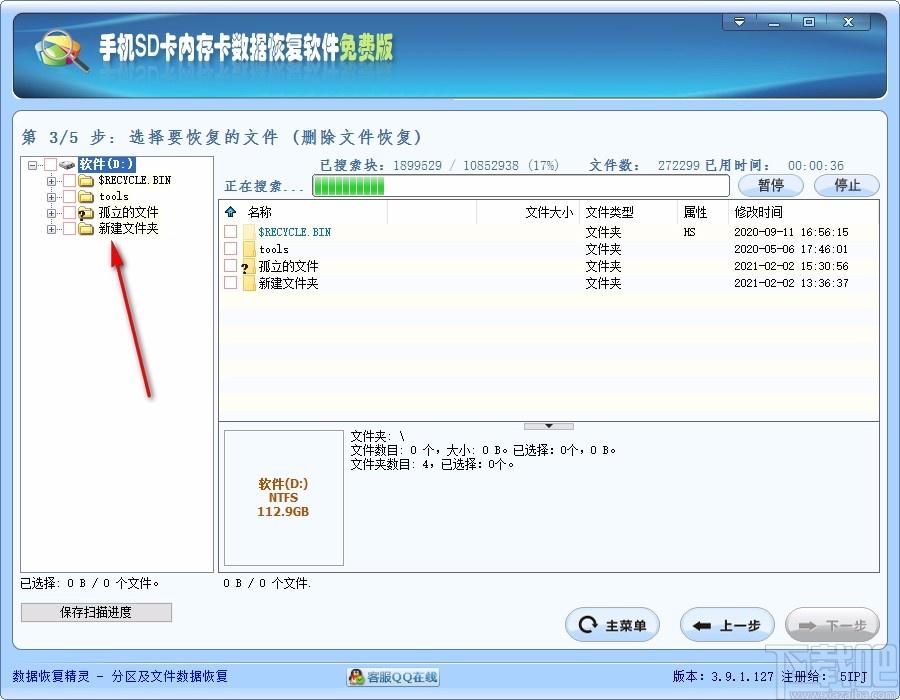Click the 孤立的文件 question-mark folder icon in tree

click(x=86, y=213)
